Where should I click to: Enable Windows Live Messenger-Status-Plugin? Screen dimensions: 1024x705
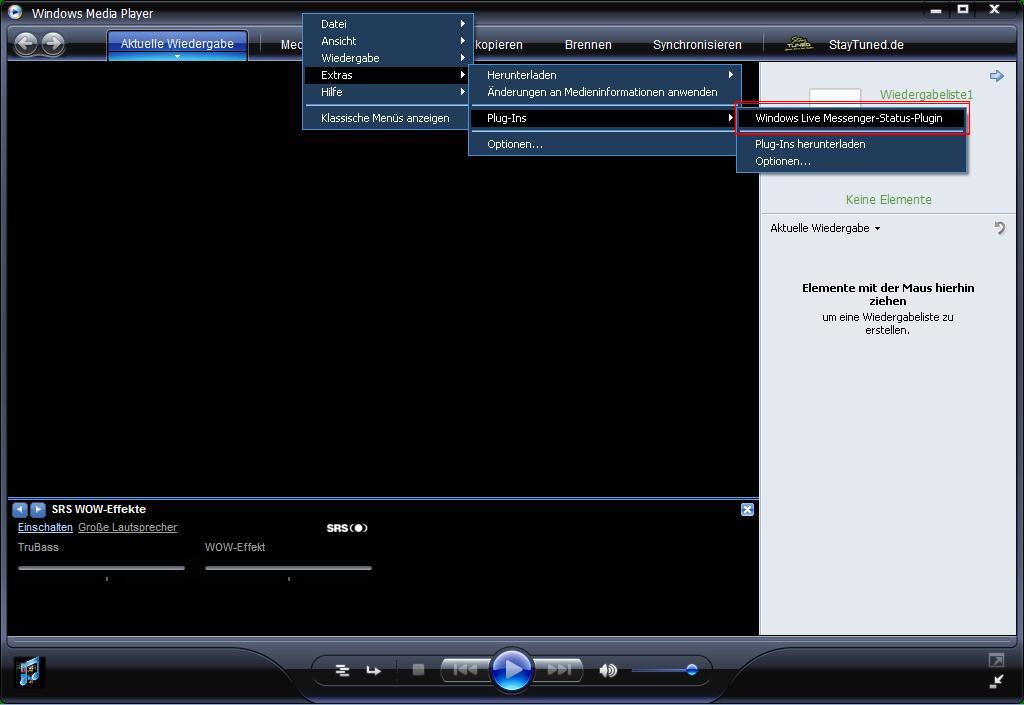[852, 118]
